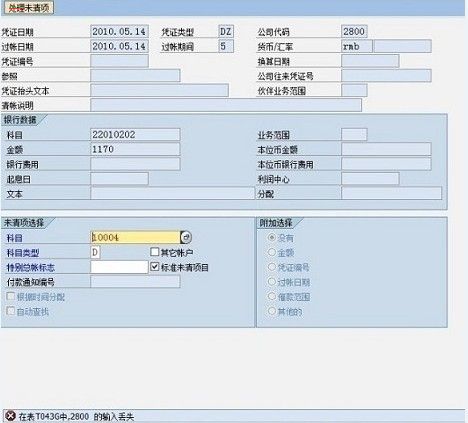Select the 其他的 radio option
This screenshot has height=423, width=468.
click(272, 311)
